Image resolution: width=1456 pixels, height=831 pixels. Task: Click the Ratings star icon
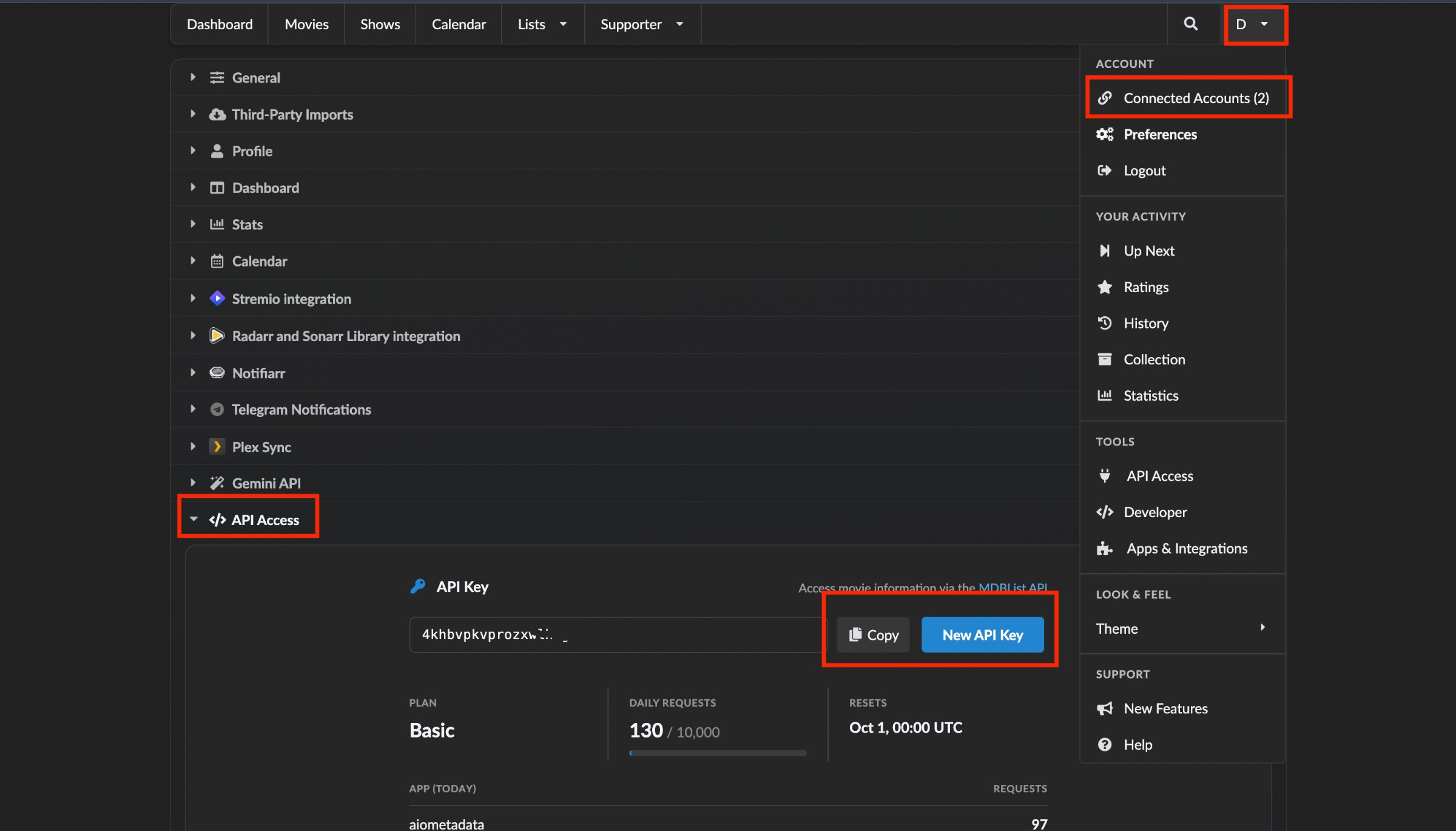coord(1105,287)
